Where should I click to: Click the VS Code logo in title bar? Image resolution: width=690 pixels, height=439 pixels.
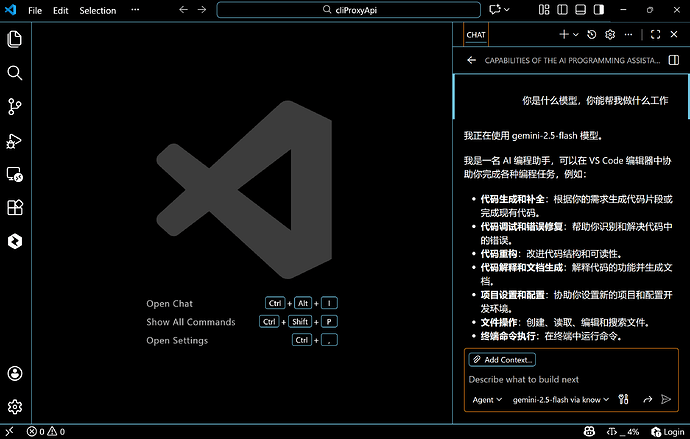(11, 10)
